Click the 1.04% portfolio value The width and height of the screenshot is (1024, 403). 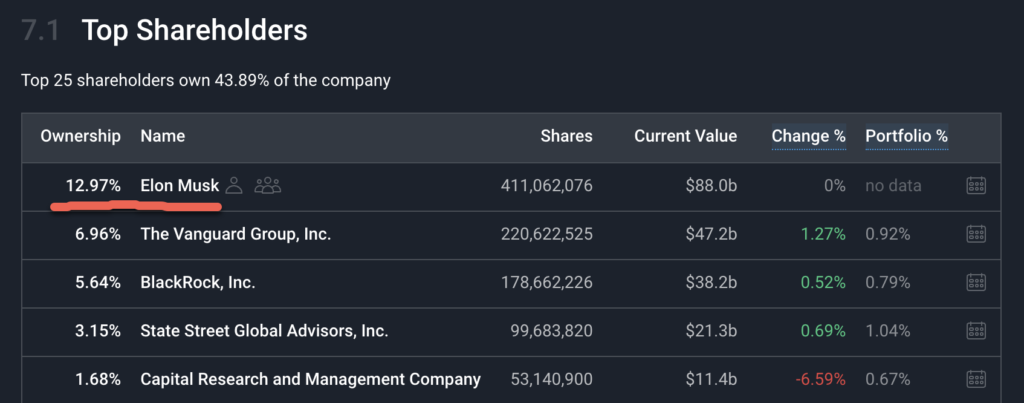click(x=888, y=331)
